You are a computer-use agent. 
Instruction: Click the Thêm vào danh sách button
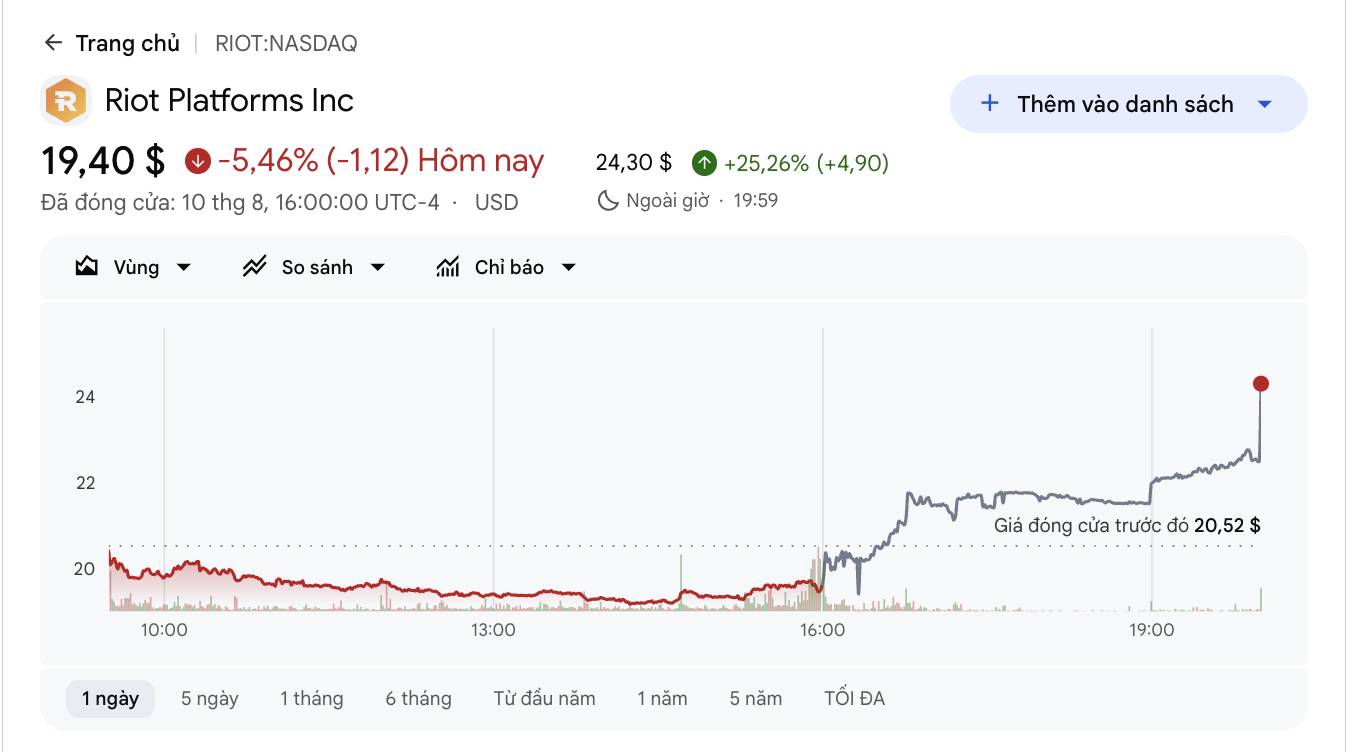1128,104
